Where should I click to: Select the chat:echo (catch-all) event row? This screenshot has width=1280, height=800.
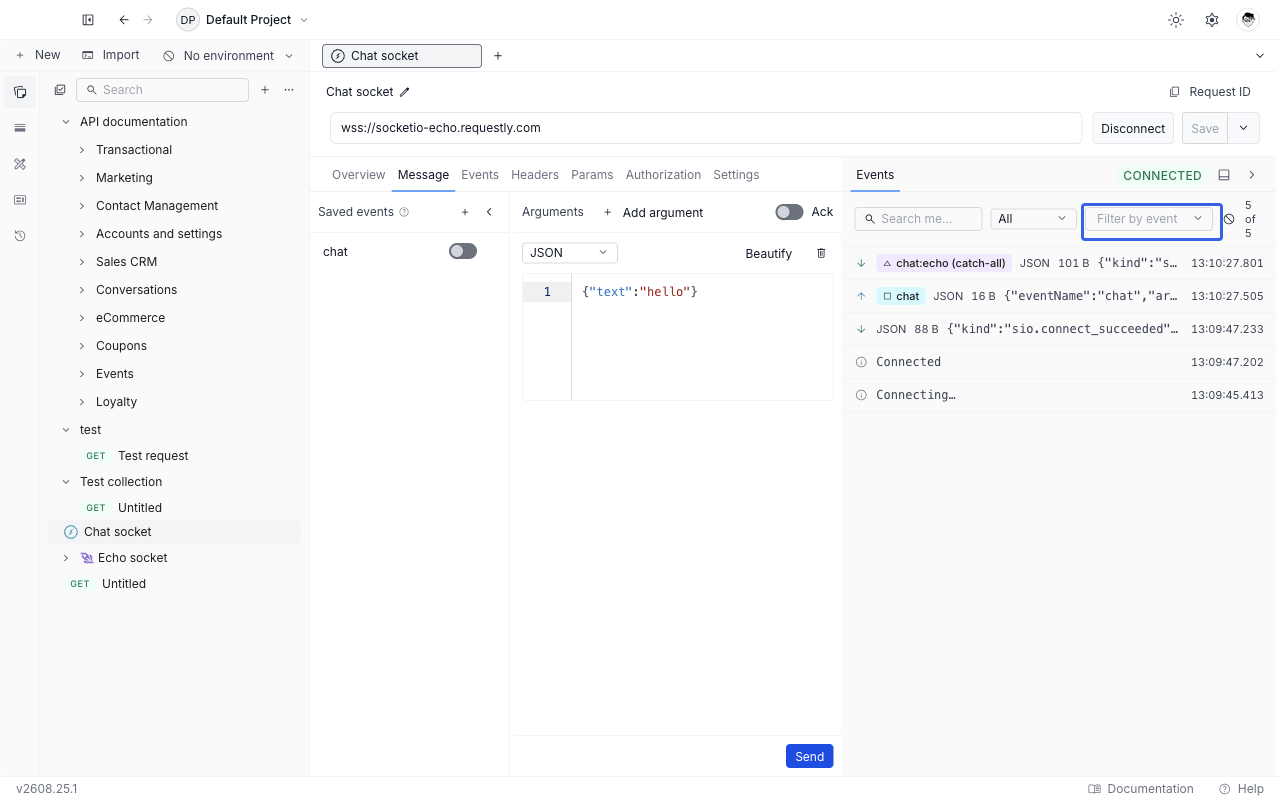pyautogui.click(x=1061, y=264)
